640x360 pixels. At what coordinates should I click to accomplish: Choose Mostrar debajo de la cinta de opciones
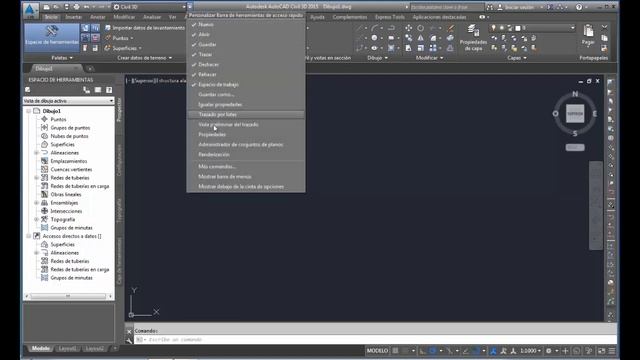(246, 187)
